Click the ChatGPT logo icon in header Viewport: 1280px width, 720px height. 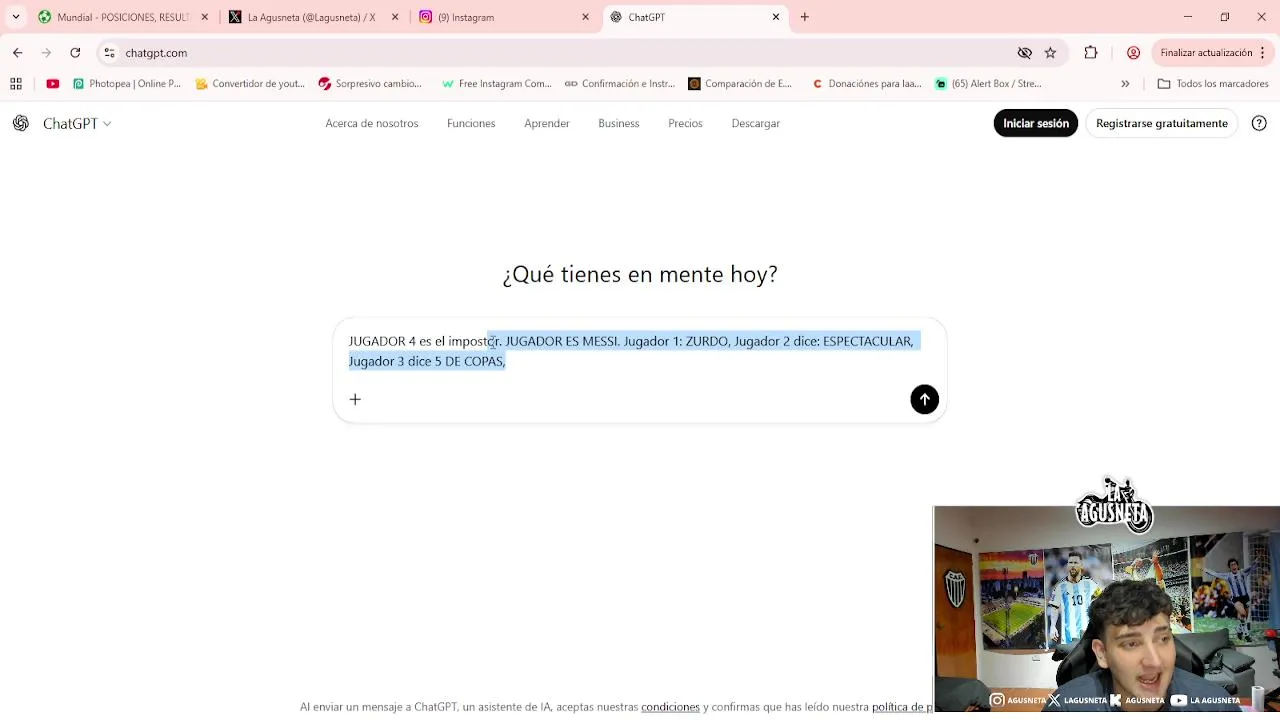tap(21, 123)
